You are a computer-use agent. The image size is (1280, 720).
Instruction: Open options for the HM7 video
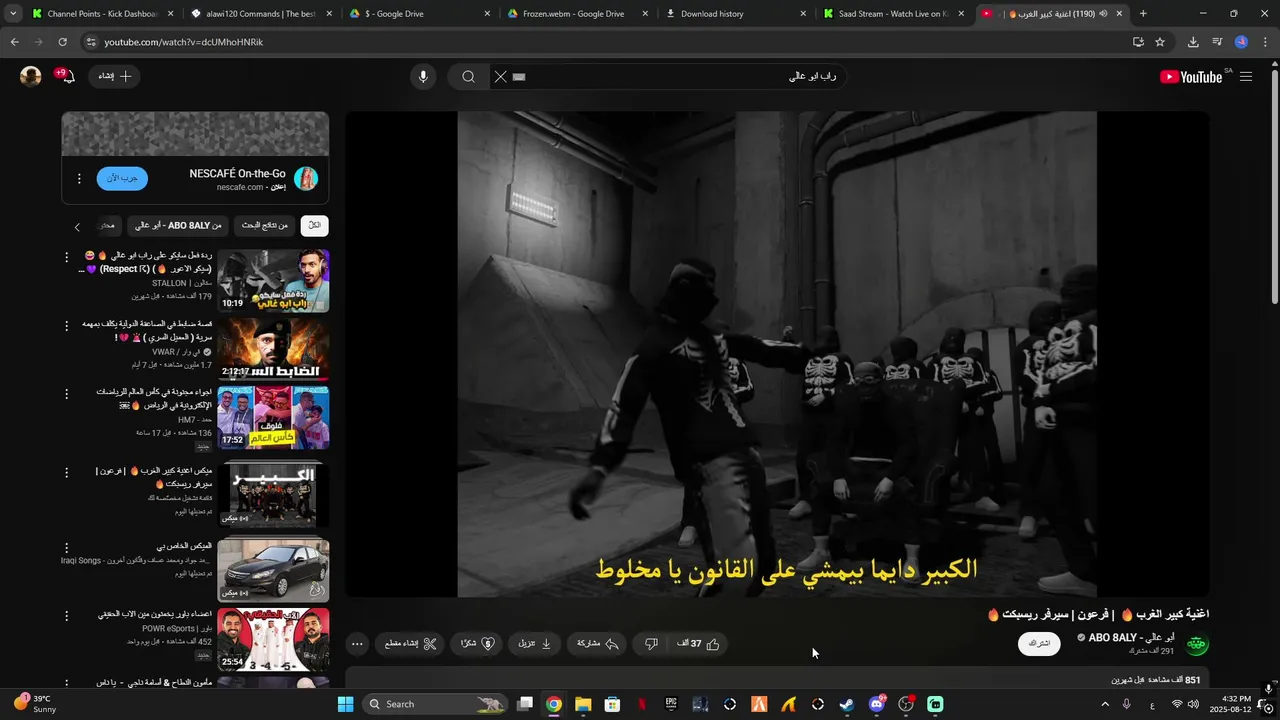point(67,394)
